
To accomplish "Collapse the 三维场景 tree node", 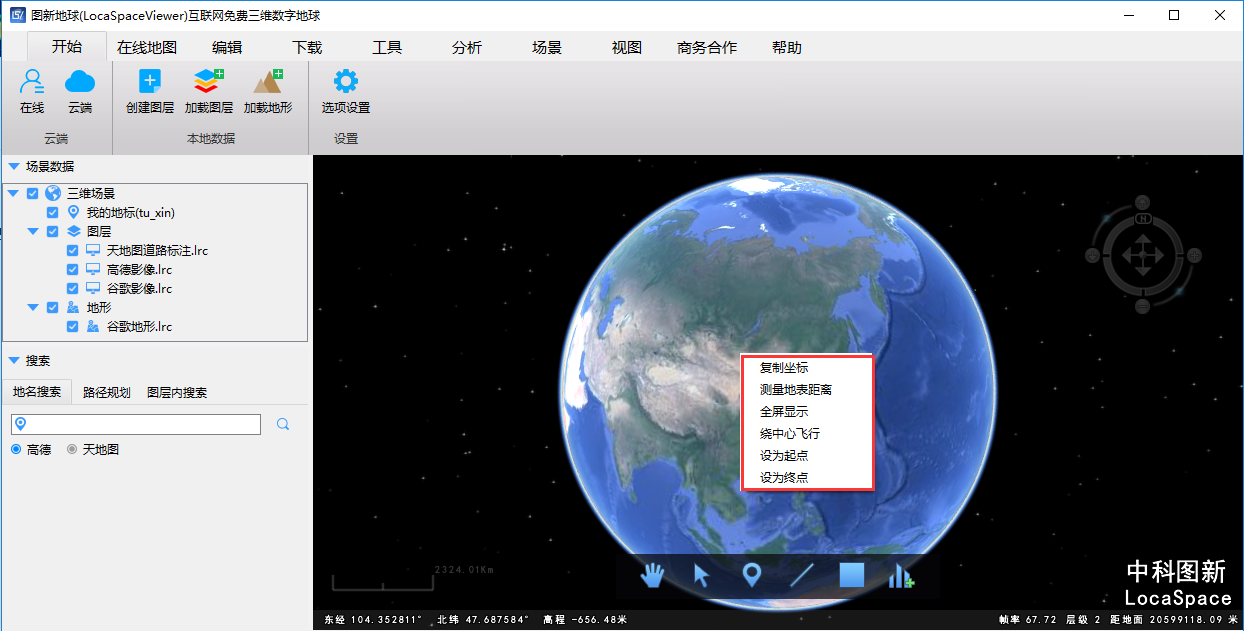I will [13, 194].
